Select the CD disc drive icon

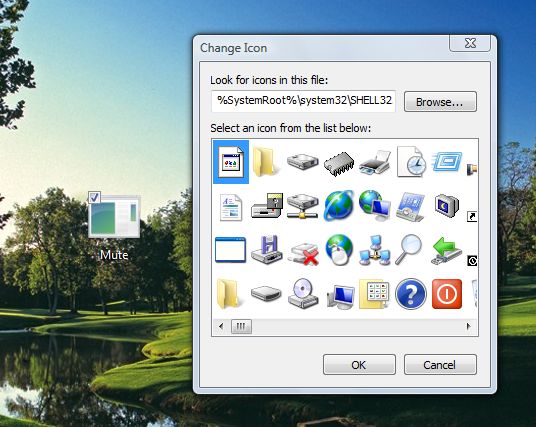click(x=303, y=293)
